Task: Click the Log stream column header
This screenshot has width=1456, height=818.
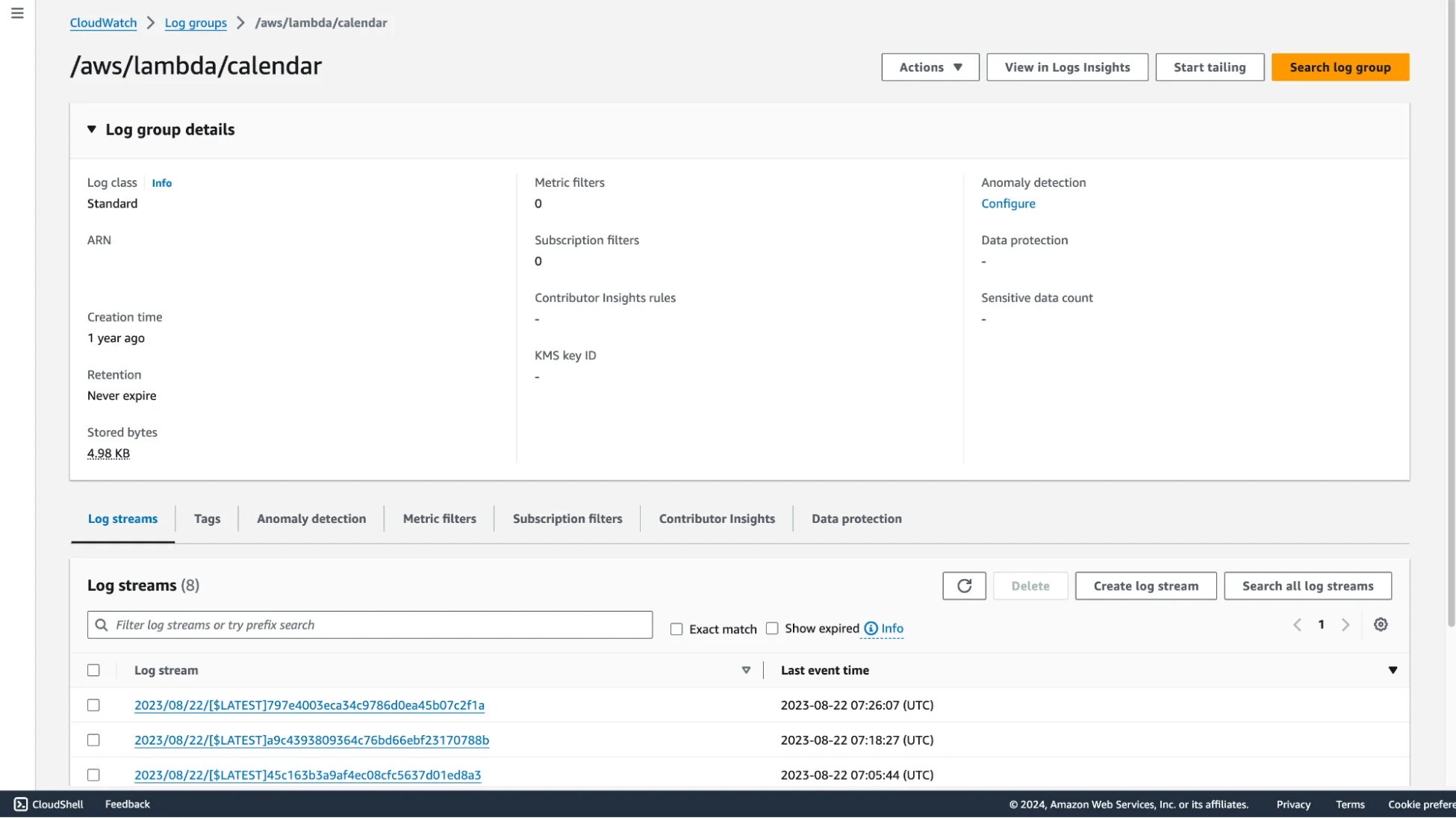Action: tap(166, 670)
